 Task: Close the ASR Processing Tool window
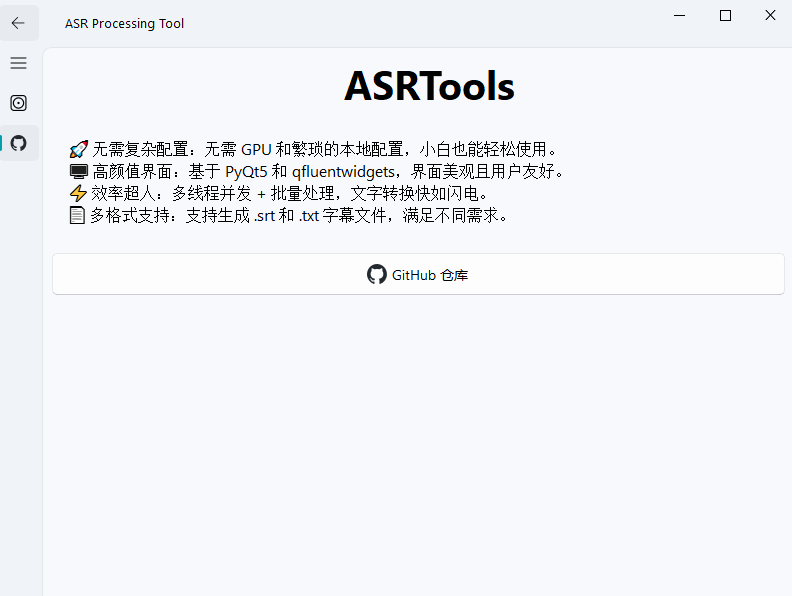click(x=770, y=15)
